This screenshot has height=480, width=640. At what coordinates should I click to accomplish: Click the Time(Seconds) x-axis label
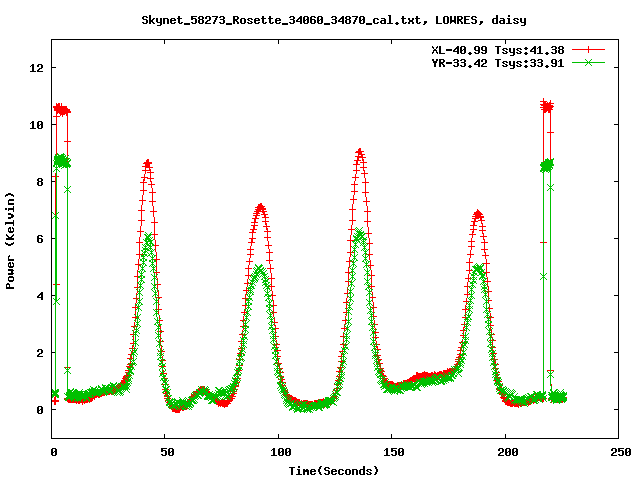click(x=334, y=471)
